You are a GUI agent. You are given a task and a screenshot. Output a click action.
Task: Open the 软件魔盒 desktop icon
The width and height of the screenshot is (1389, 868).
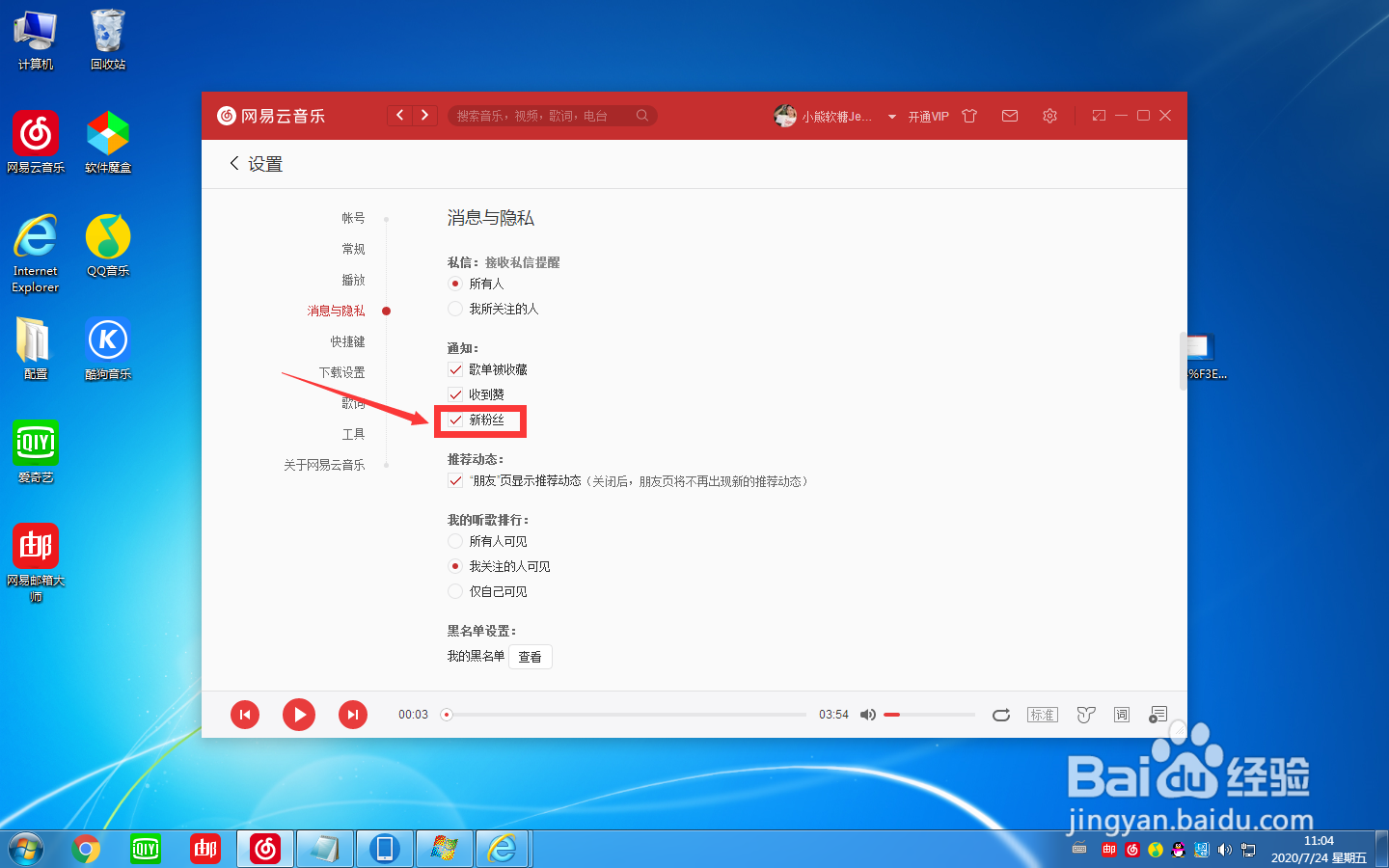click(x=108, y=142)
